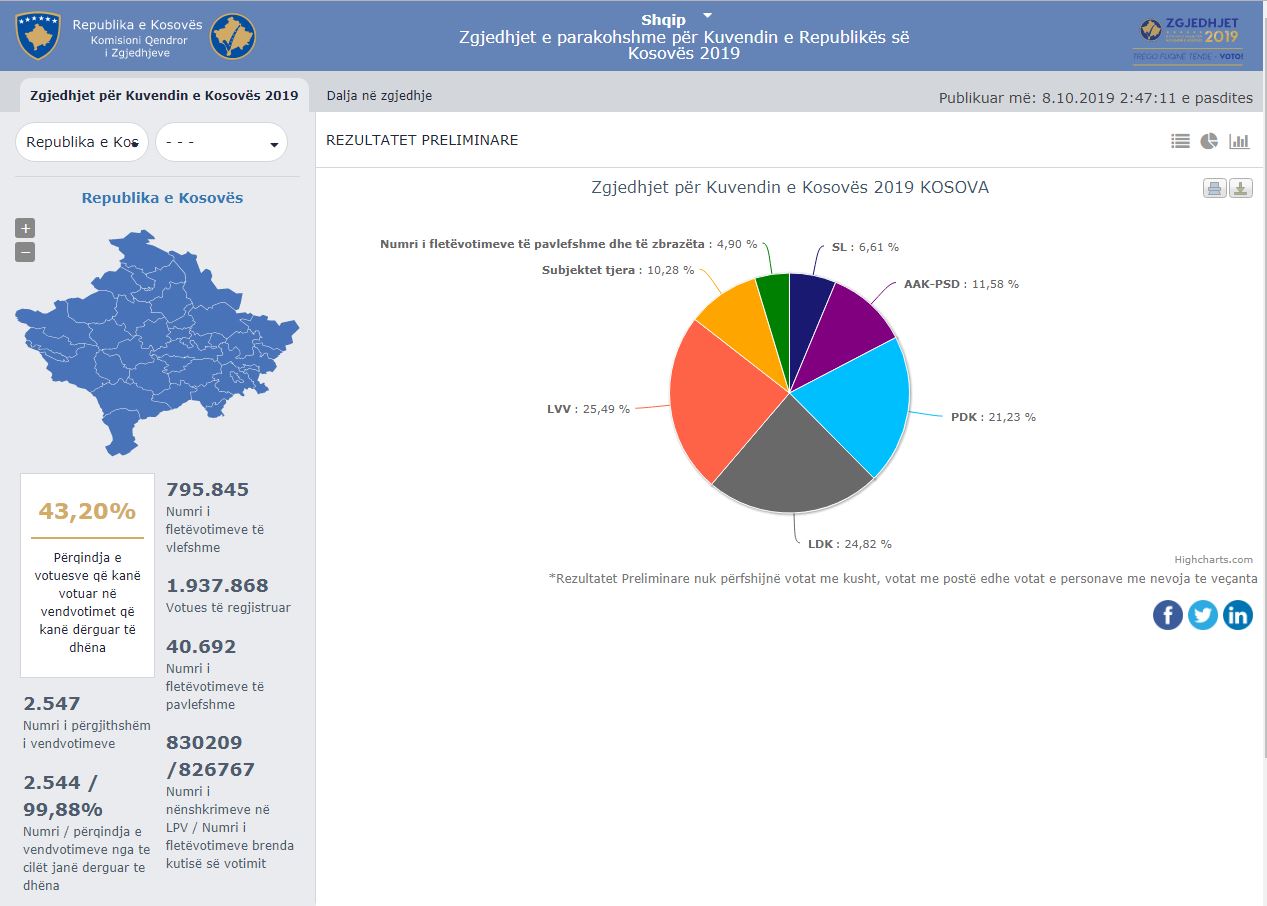Screen dimensions: 1267x906
Task: Share results on LinkedIn
Action: 1237,614
